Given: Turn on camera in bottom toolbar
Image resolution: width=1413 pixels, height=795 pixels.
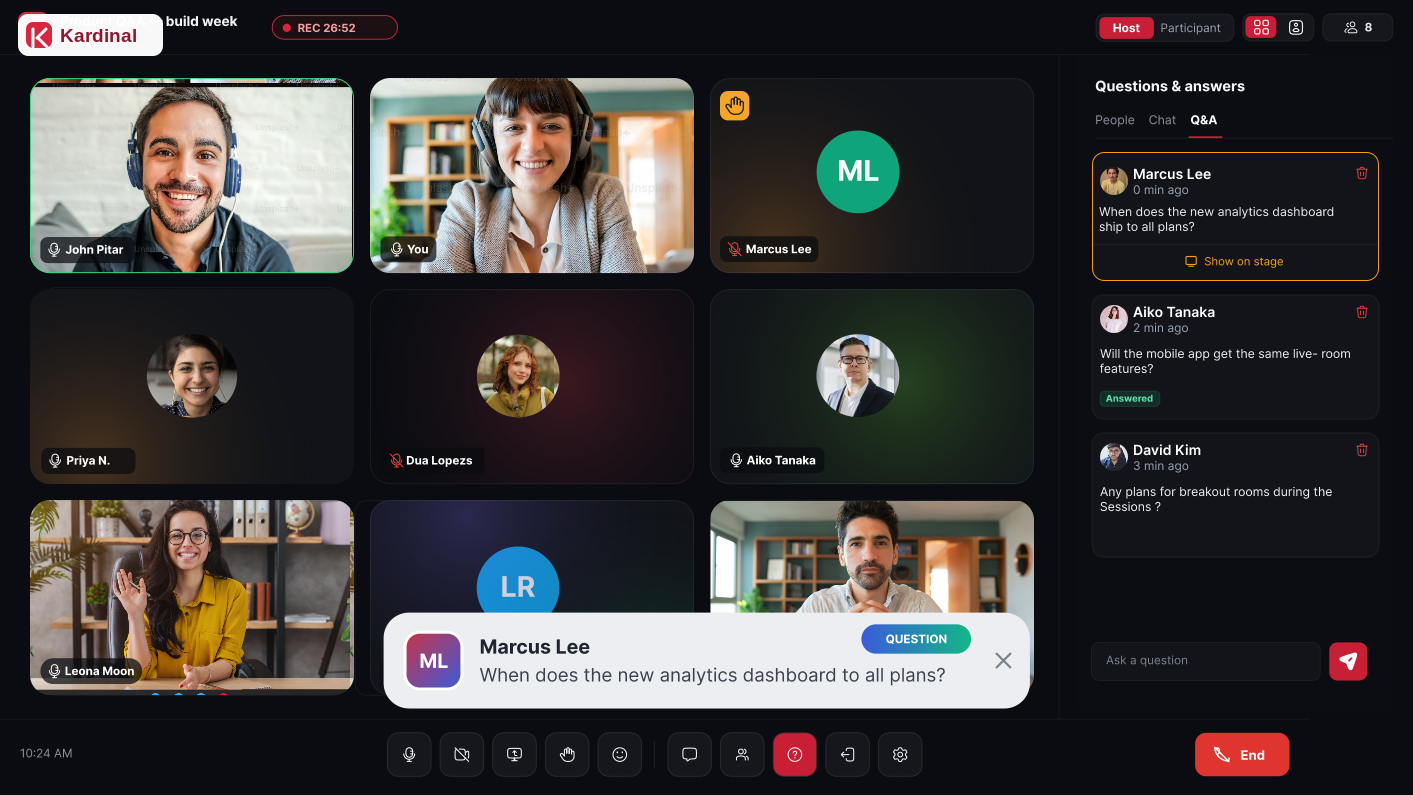Looking at the screenshot, I should pos(462,755).
